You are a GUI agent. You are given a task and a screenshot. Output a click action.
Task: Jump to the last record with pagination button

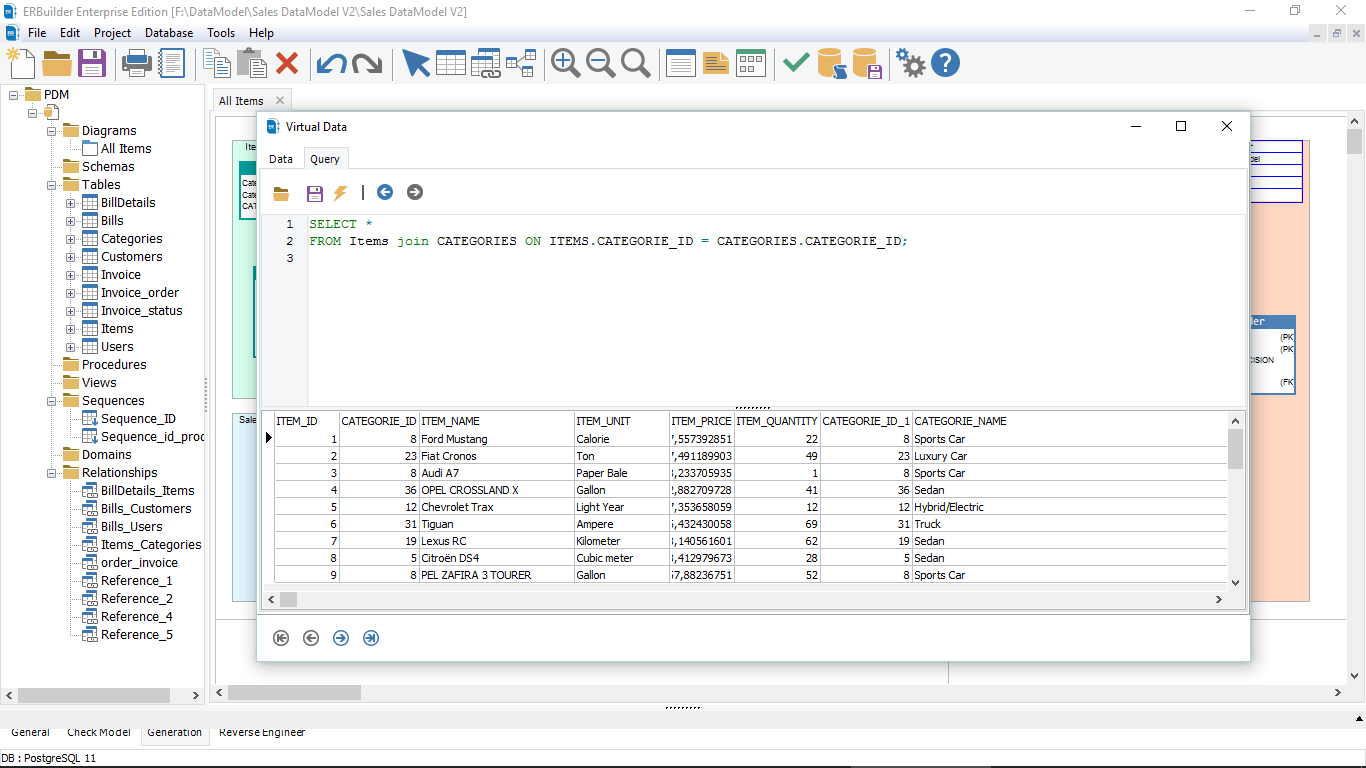[370, 637]
